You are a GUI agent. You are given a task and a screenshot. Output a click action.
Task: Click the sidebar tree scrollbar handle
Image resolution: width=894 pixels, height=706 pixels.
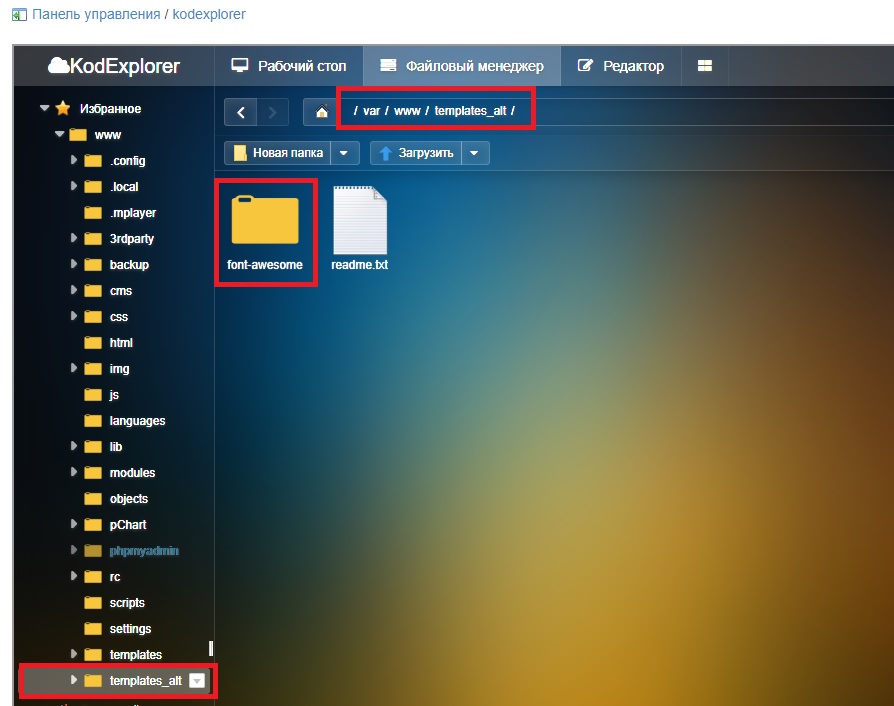(211, 648)
